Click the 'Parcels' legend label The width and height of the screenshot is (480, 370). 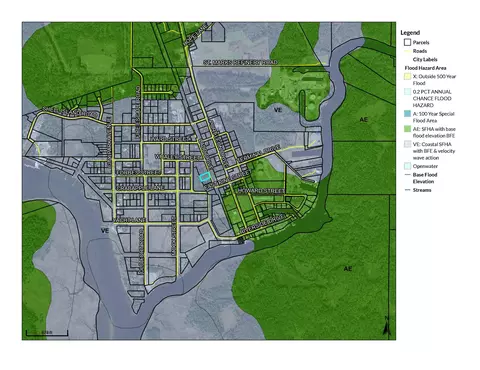pyautogui.click(x=421, y=43)
